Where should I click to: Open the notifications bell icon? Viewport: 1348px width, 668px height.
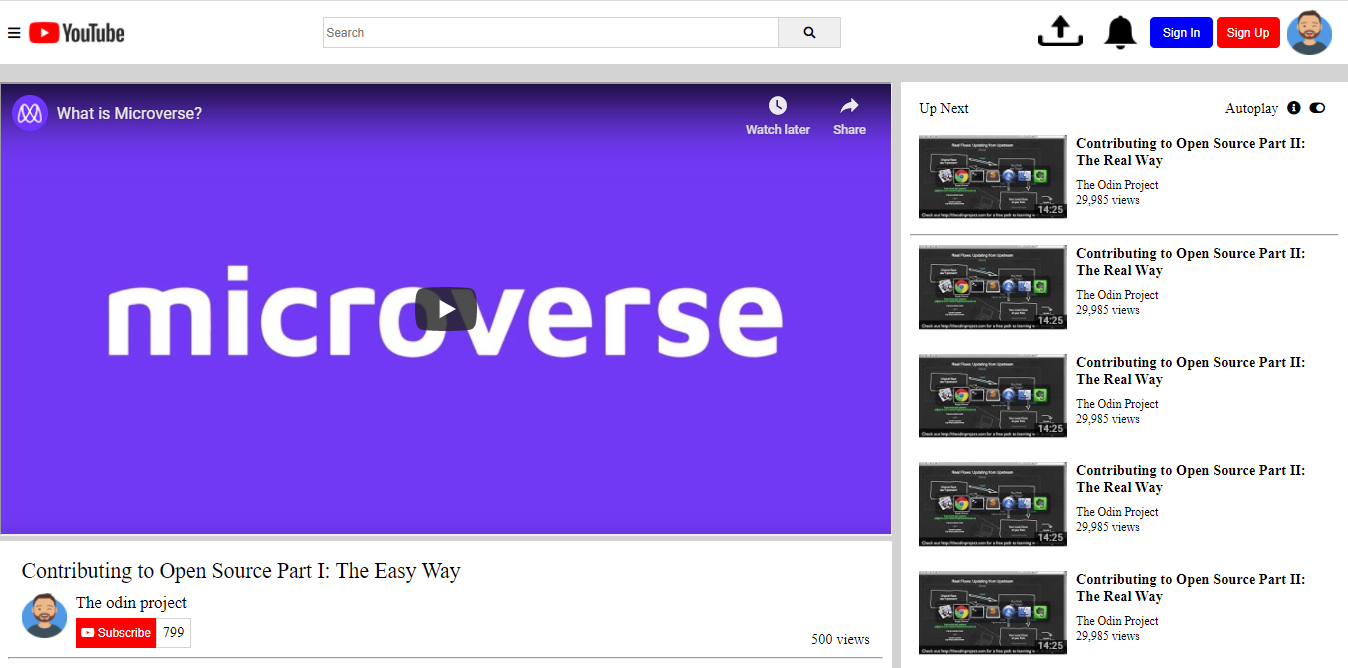coord(1120,32)
